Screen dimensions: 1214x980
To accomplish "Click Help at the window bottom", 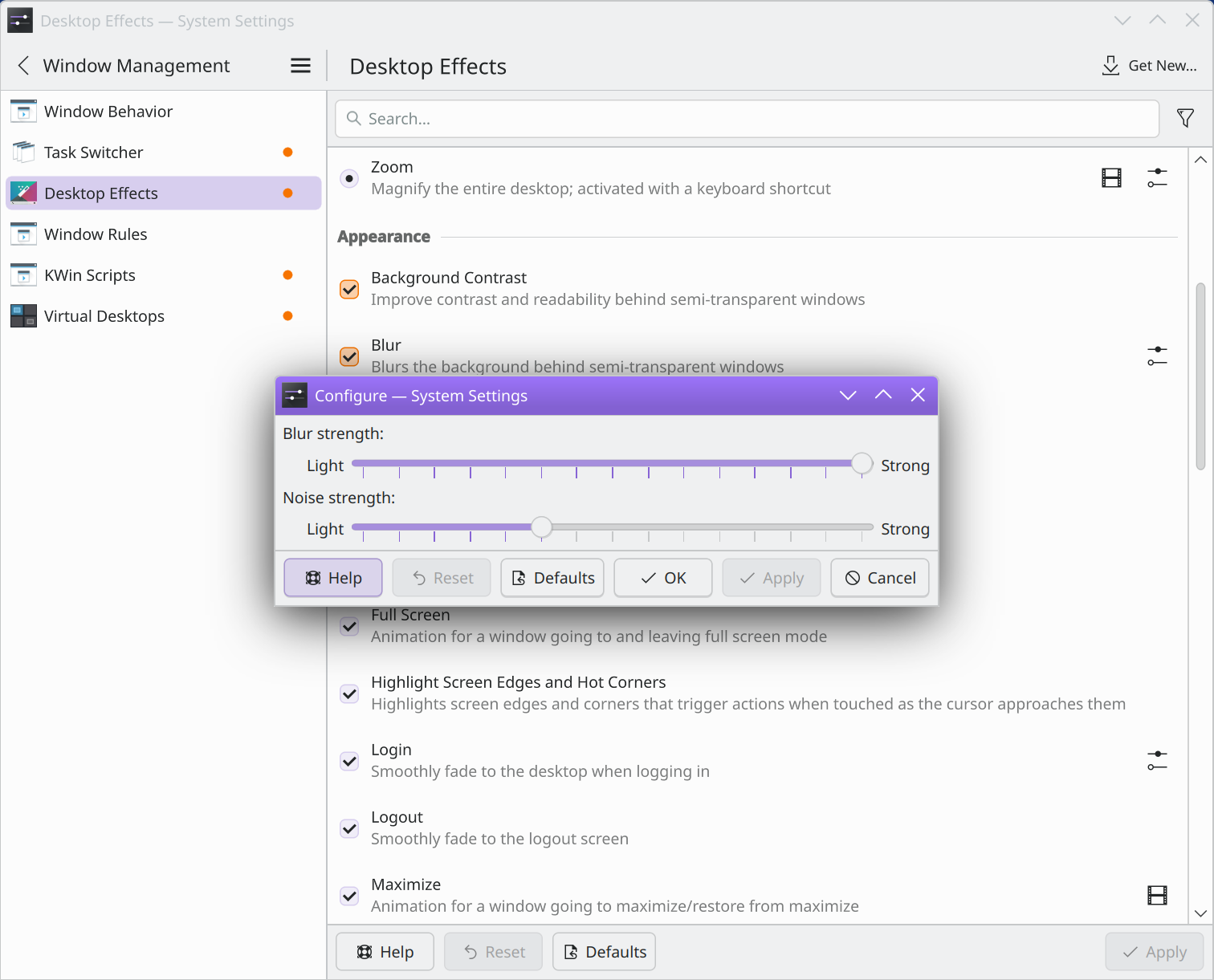I will (385, 952).
